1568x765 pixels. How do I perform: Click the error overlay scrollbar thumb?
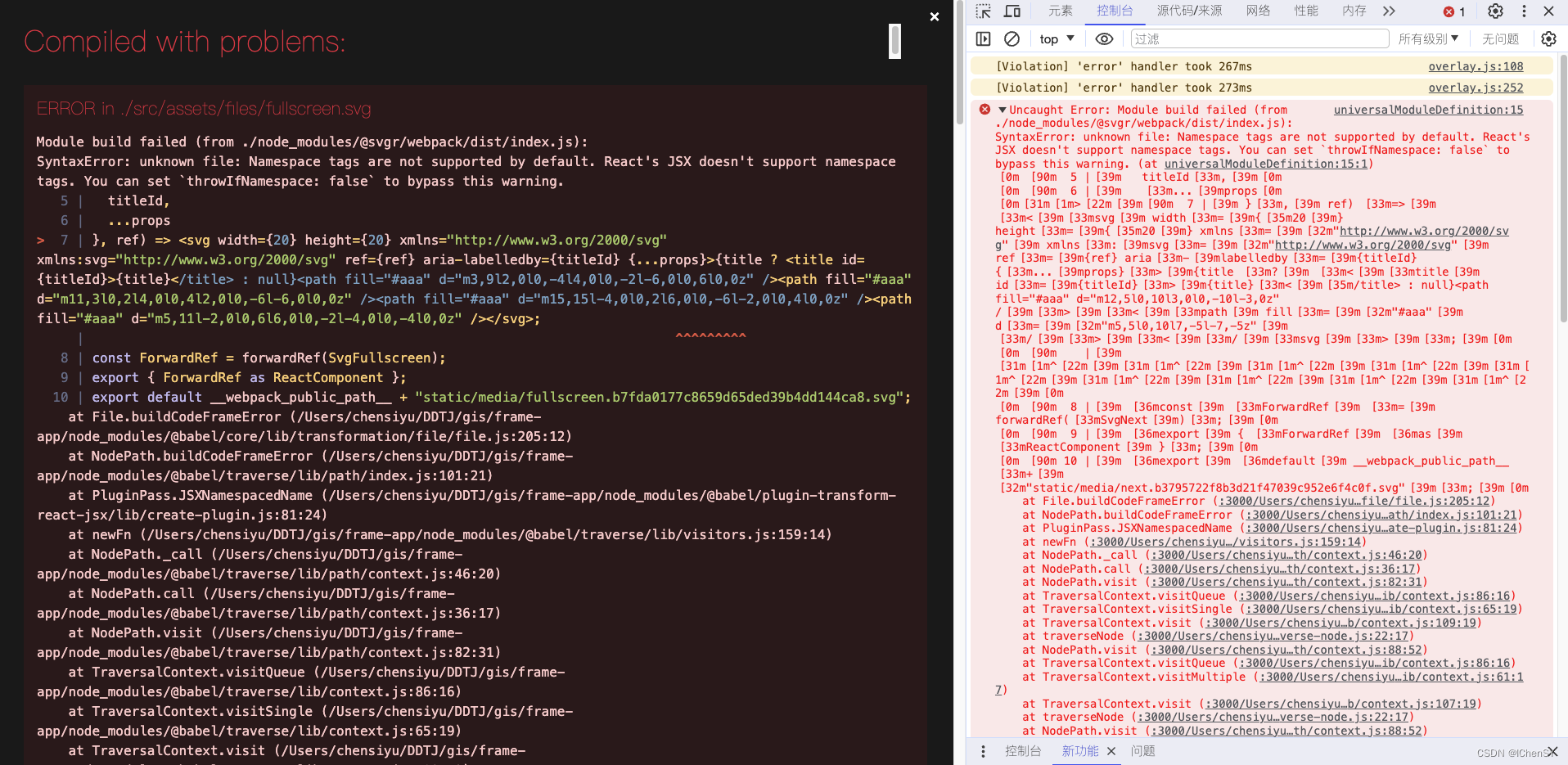[895, 41]
